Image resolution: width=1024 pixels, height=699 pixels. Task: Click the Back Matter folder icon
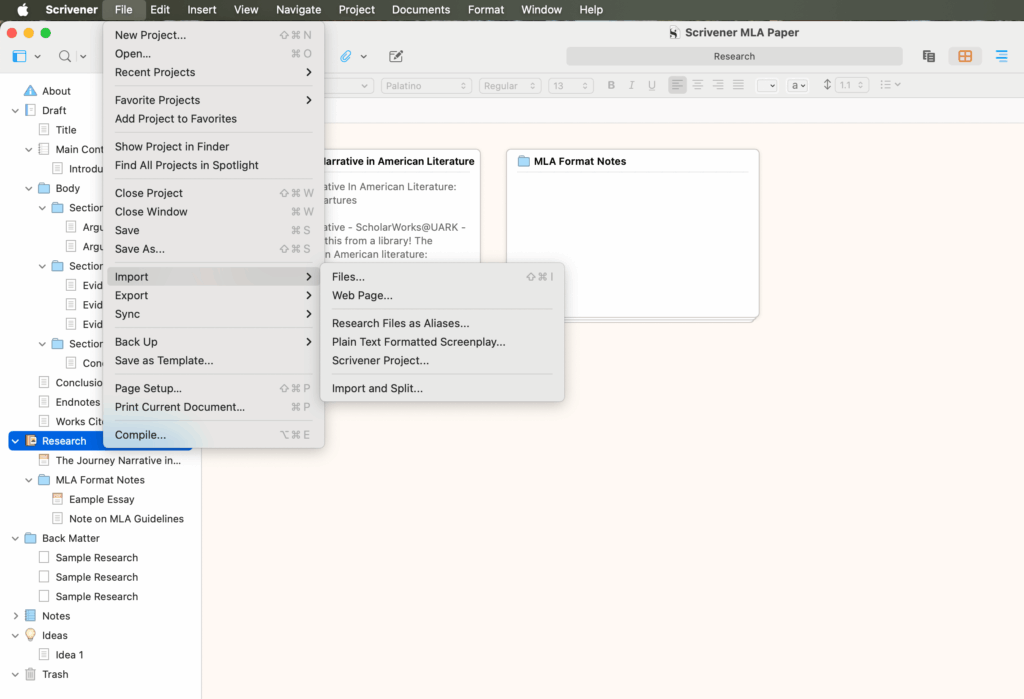(x=30, y=538)
